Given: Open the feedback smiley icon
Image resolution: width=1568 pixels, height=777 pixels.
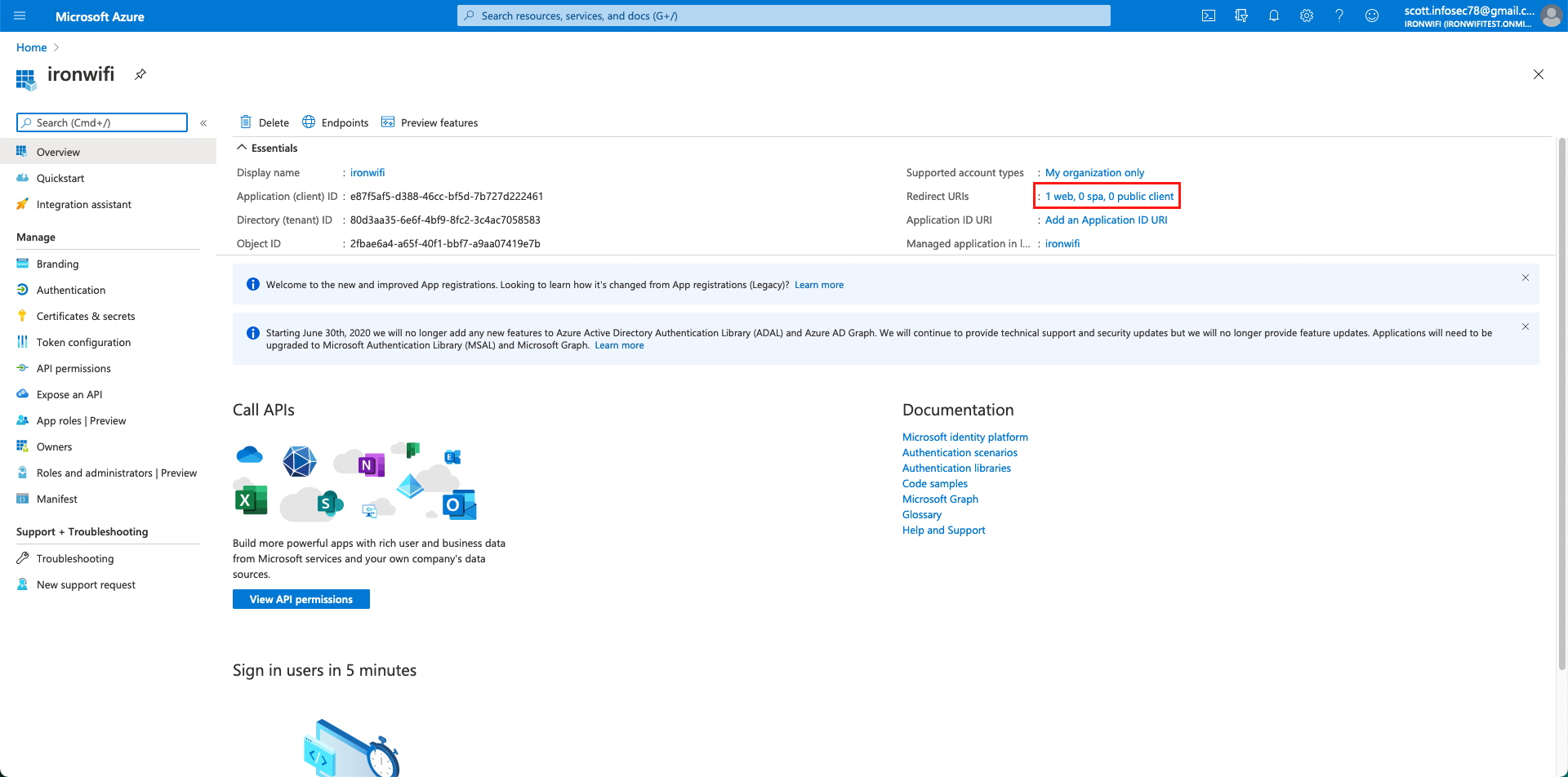Looking at the screenshot, I should pos(1372,16).
